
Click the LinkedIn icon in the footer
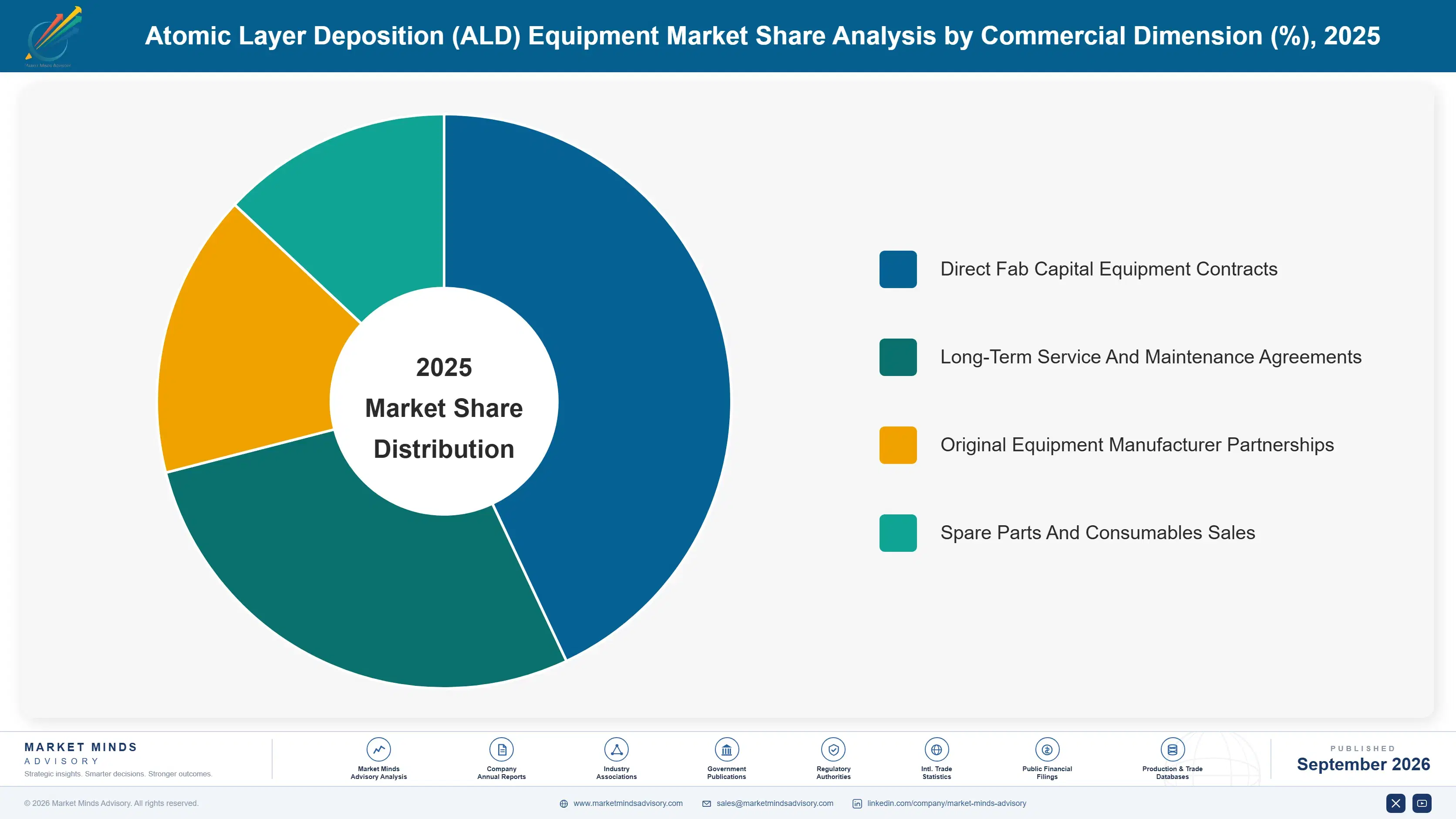point(857,804)
